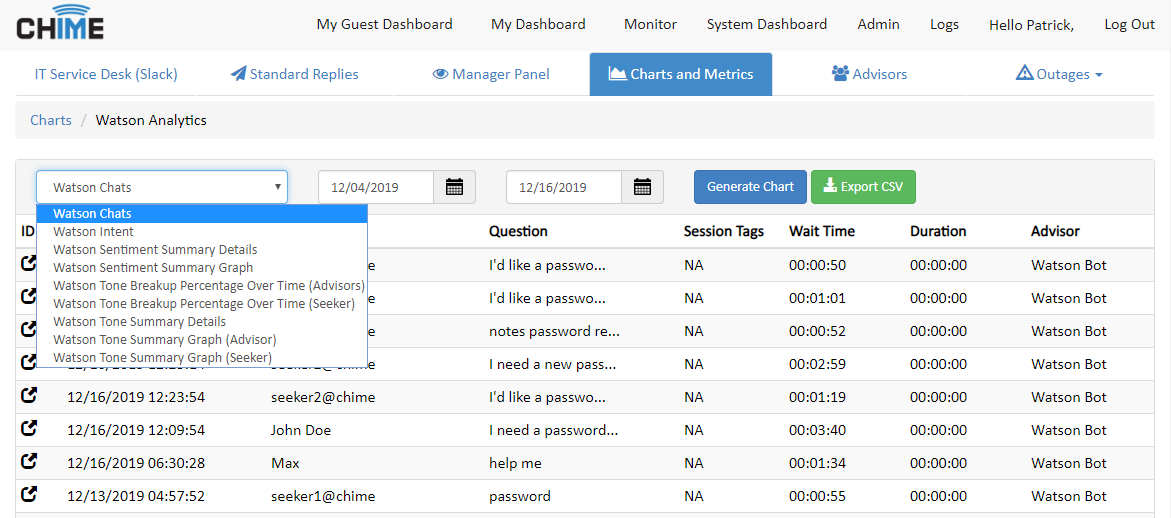Click Charts breadcrumb link
This screenshot has width=1171, height=518.
tap(51, 120)
